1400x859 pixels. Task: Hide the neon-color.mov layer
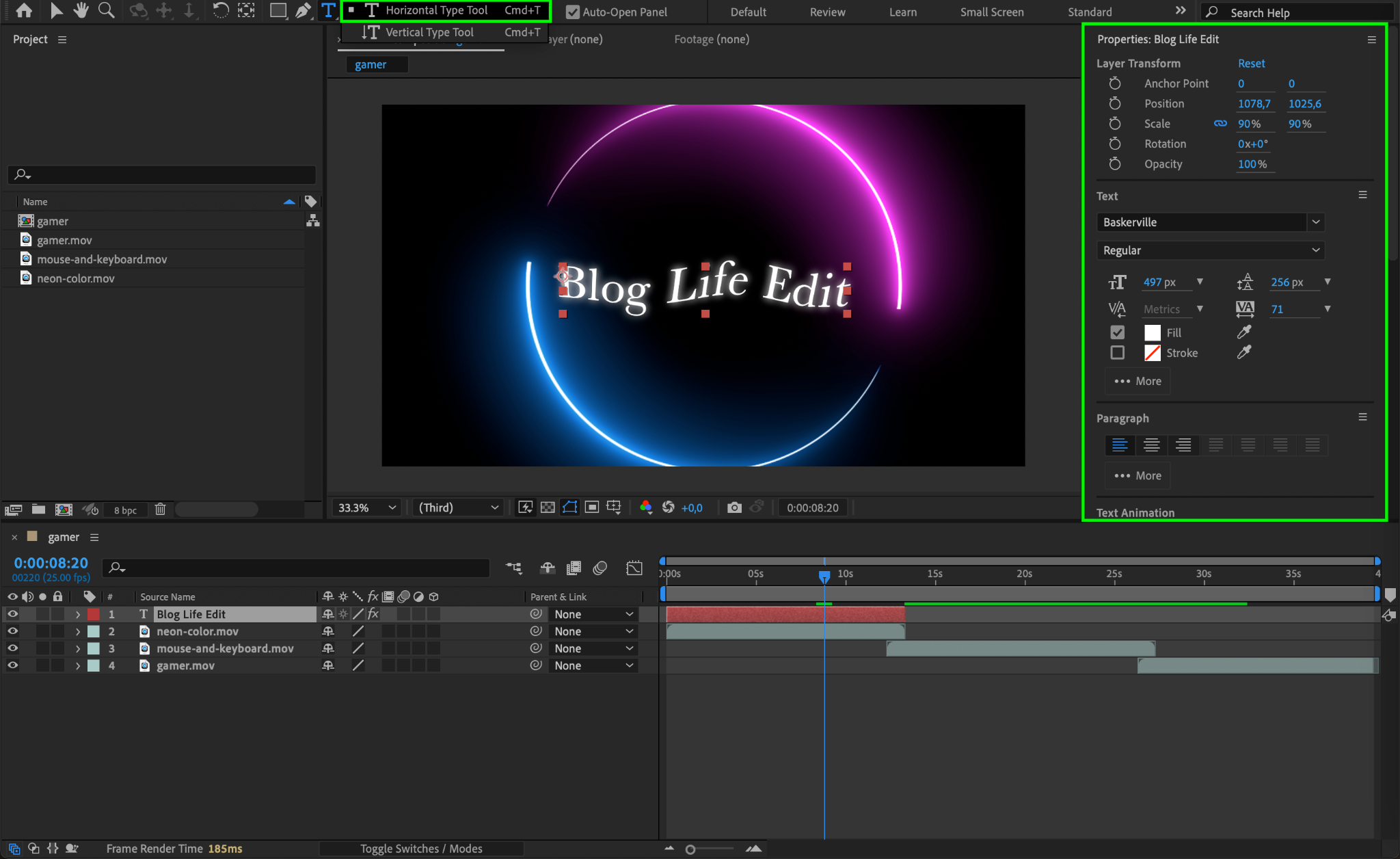12,631
